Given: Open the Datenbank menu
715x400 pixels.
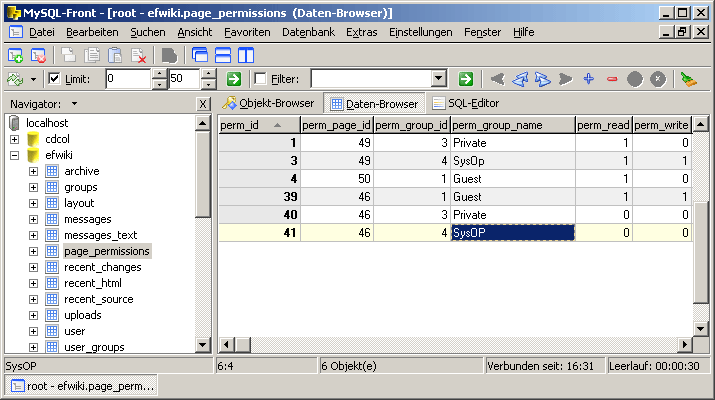Looking at the screenshot, I should coord(309,32).
